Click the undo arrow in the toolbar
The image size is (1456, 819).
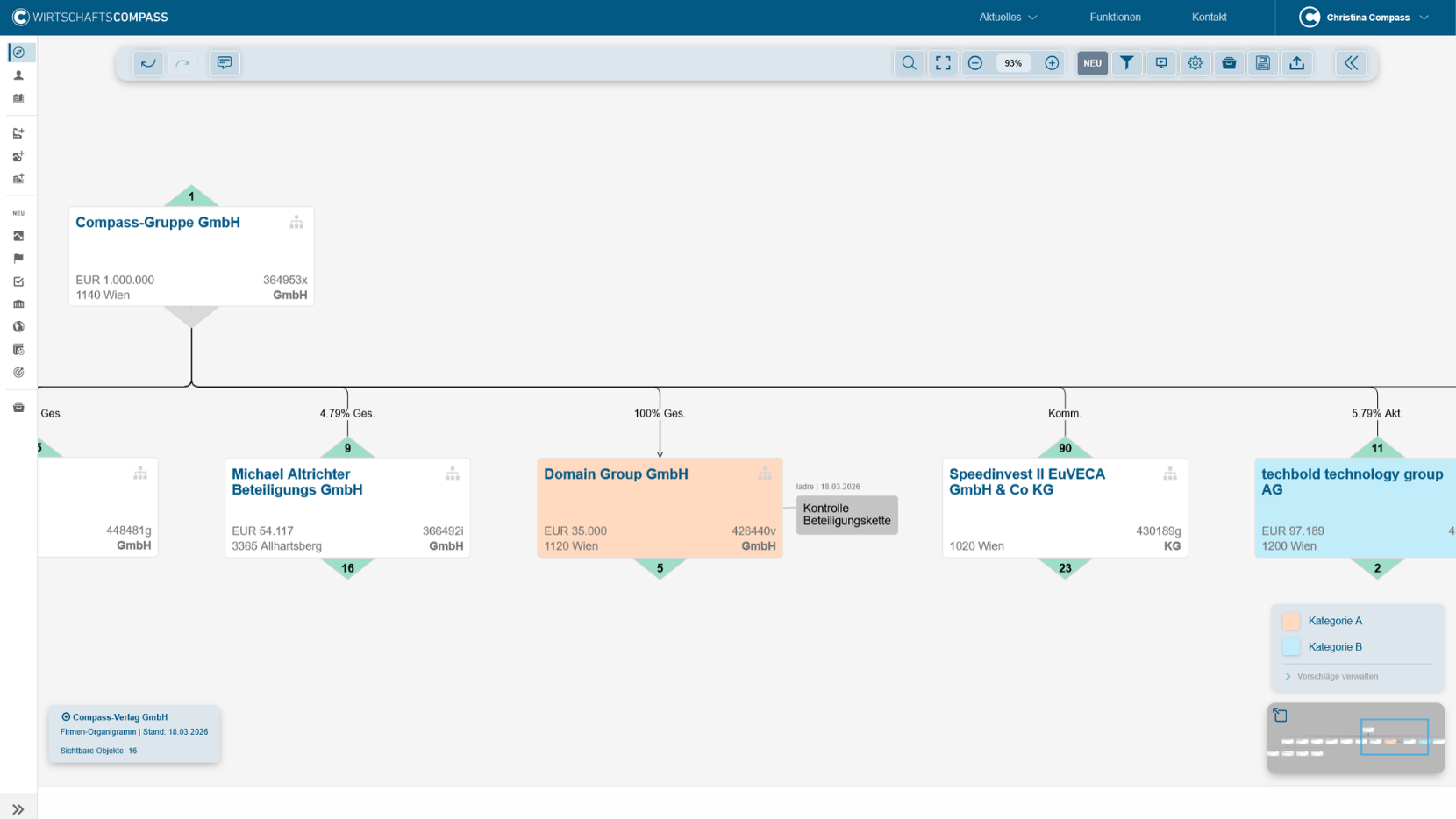pos(148,63)
